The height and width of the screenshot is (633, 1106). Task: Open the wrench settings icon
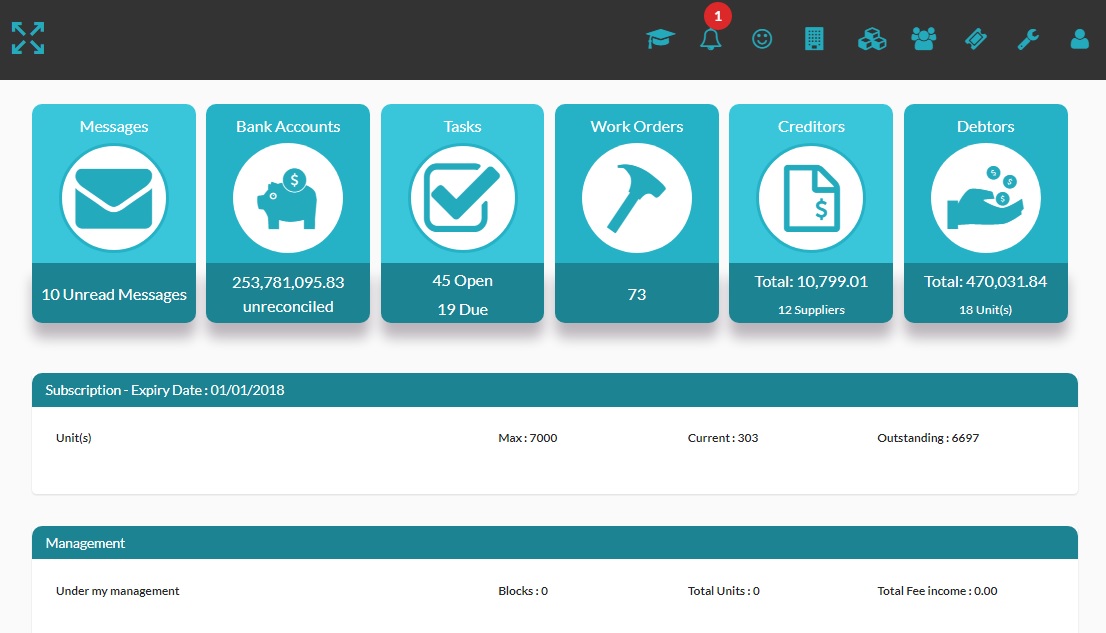coord(1027,38)
